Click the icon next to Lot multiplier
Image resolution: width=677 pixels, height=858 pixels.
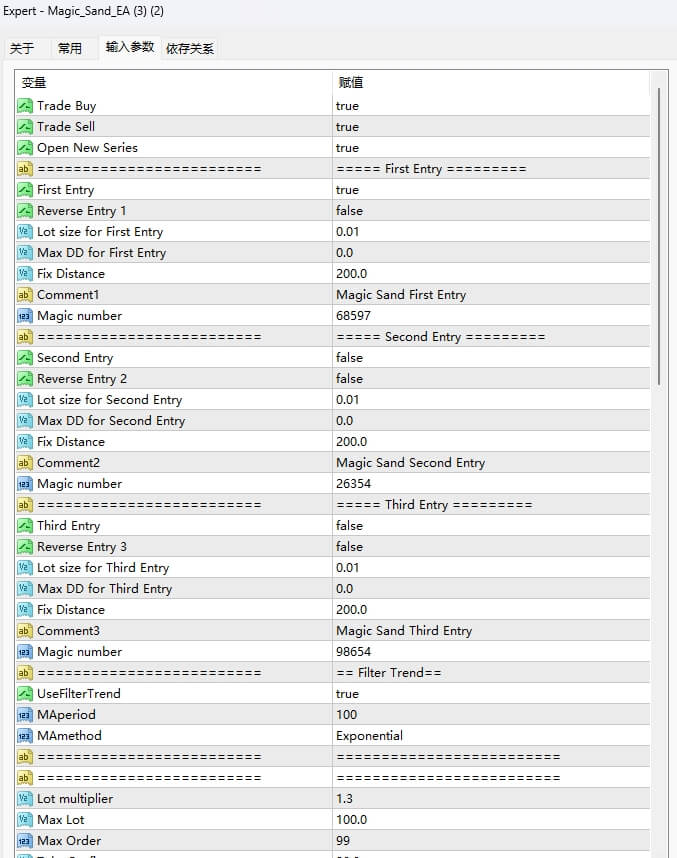[25, 799]
